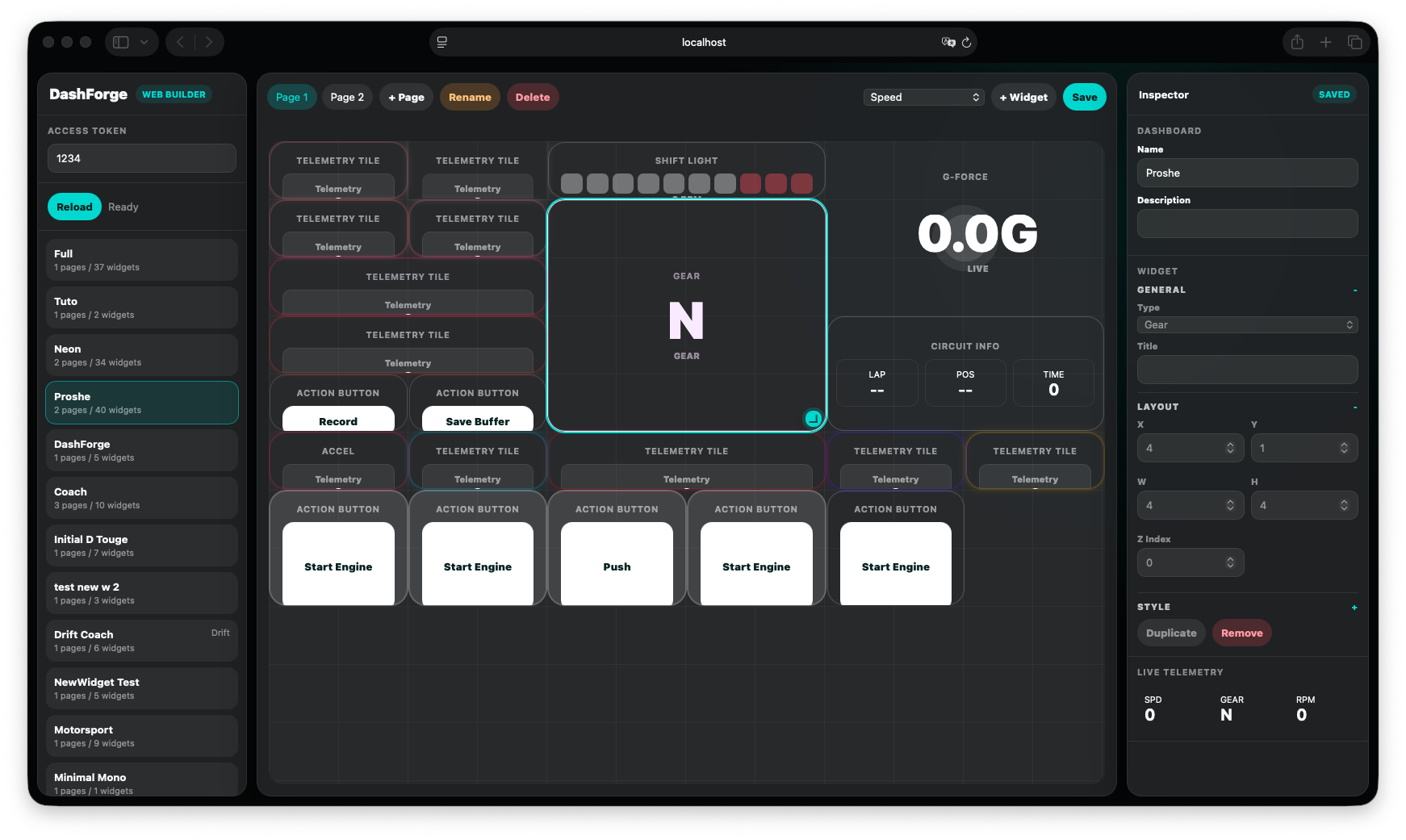
Task: Select the Circuit Info widget
Action: pos(965,374)
